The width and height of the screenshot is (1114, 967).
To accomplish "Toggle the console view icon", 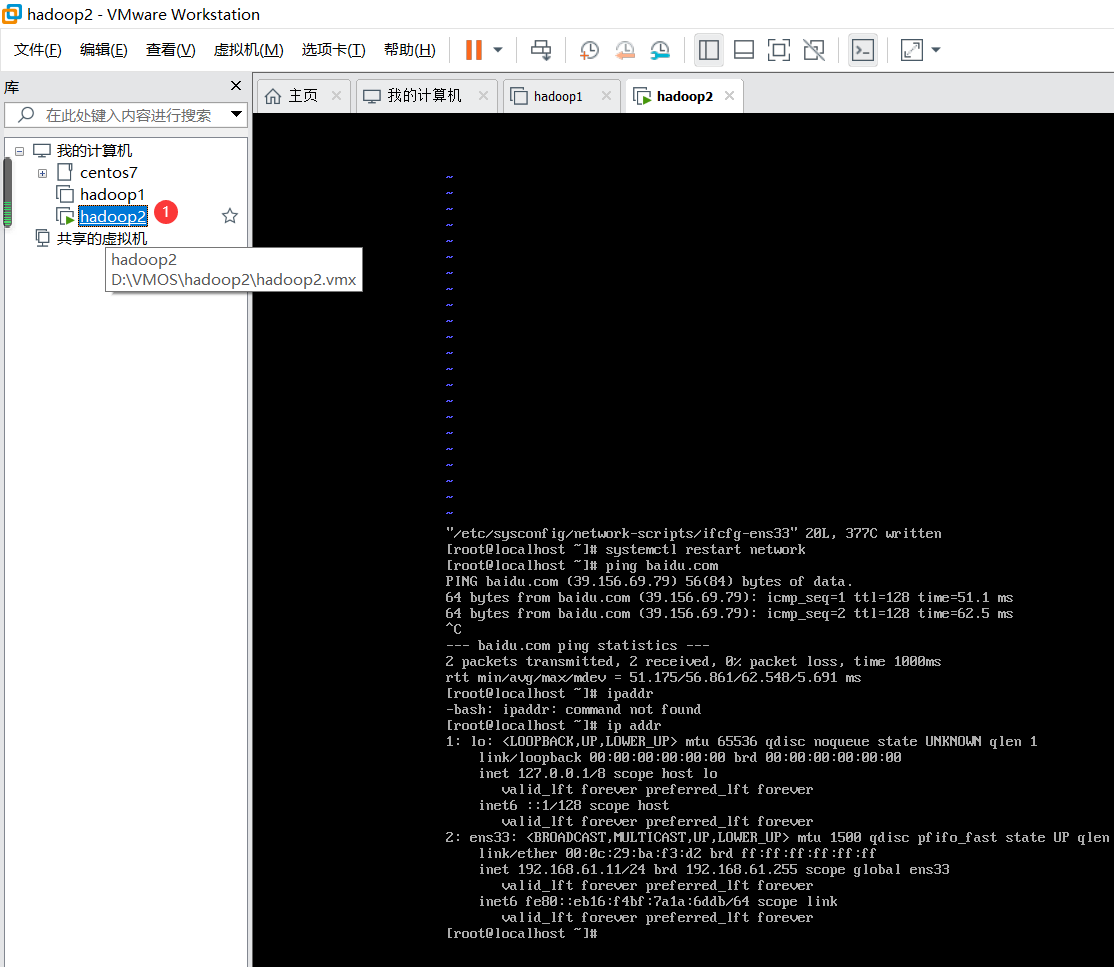I will tap(862, 50).
